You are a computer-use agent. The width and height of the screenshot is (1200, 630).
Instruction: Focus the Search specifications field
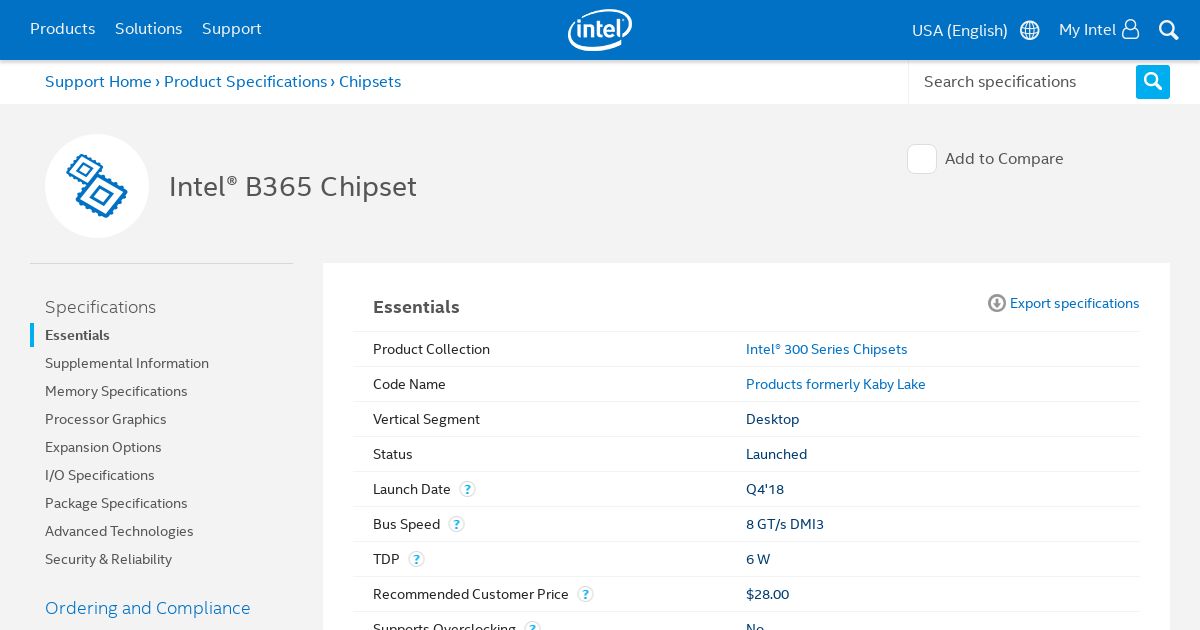pyautogui.click(x=1022, y=82)
